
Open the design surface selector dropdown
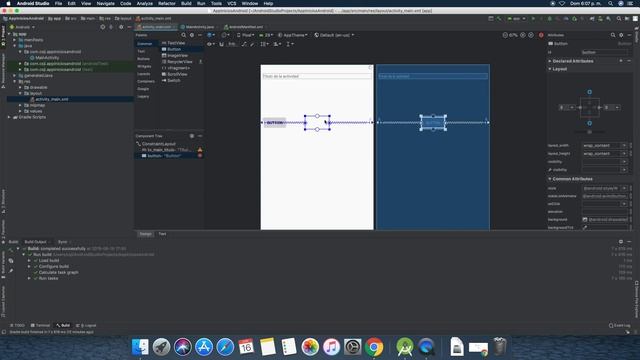coord(211,35)
